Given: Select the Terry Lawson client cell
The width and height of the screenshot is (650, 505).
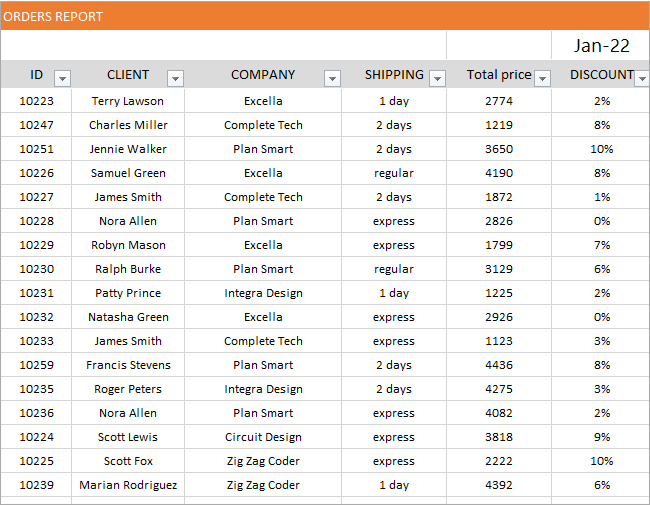Looking at the screenshot, I should pyautogui.click(x=128, y=101).
